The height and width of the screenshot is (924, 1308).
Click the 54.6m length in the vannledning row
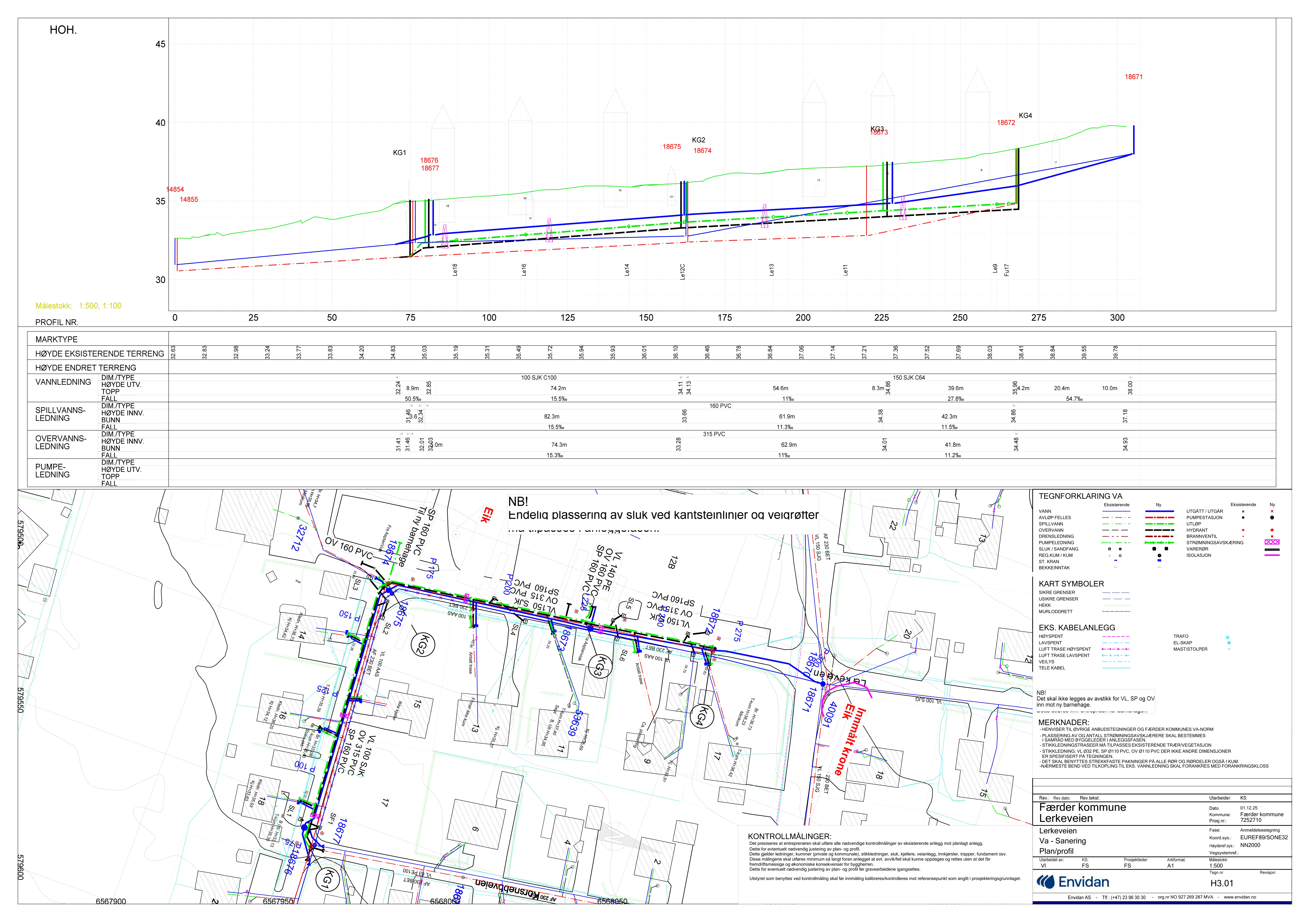[x=780, y=389]
